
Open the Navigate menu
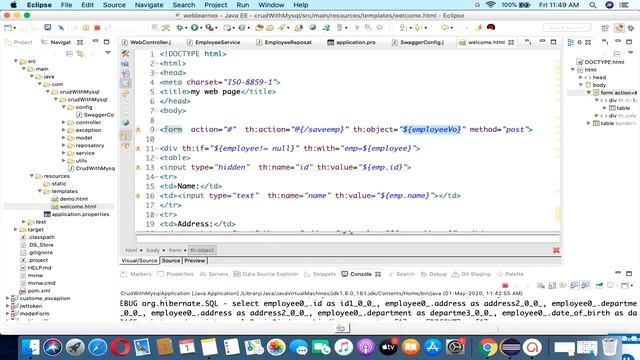[149, 5]
